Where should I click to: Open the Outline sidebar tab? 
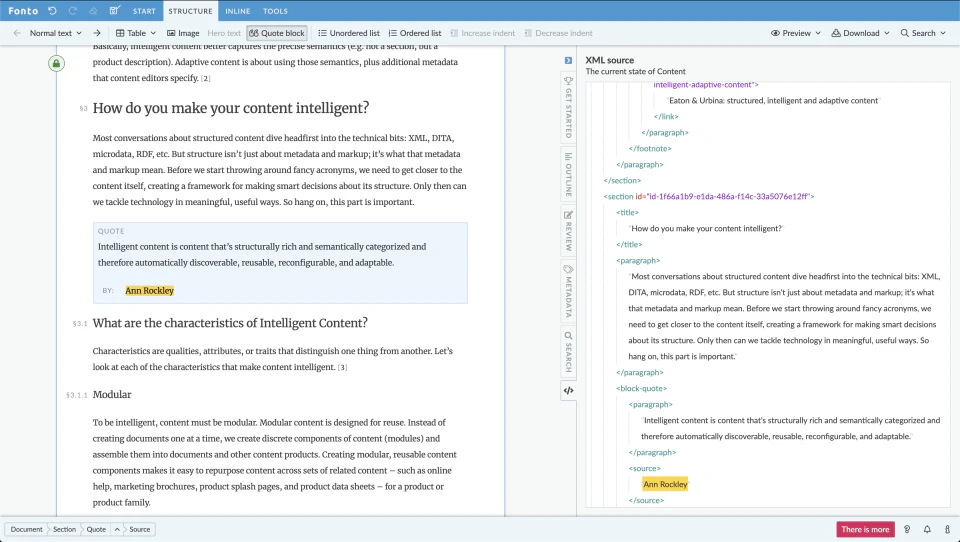[x=568, y=175]
